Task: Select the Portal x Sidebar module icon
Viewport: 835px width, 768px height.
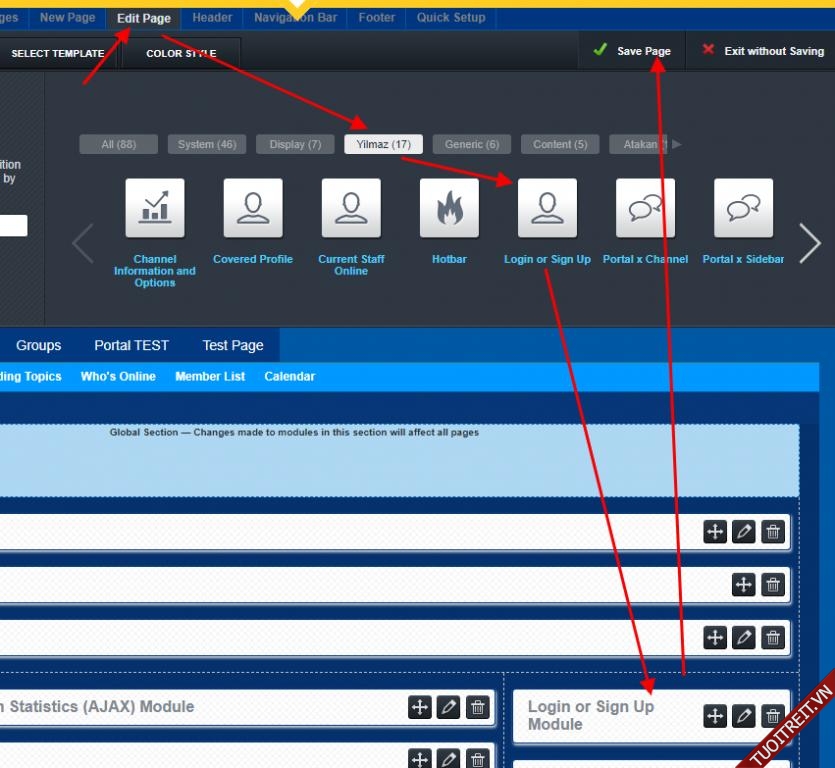Action: click(743, 208)
